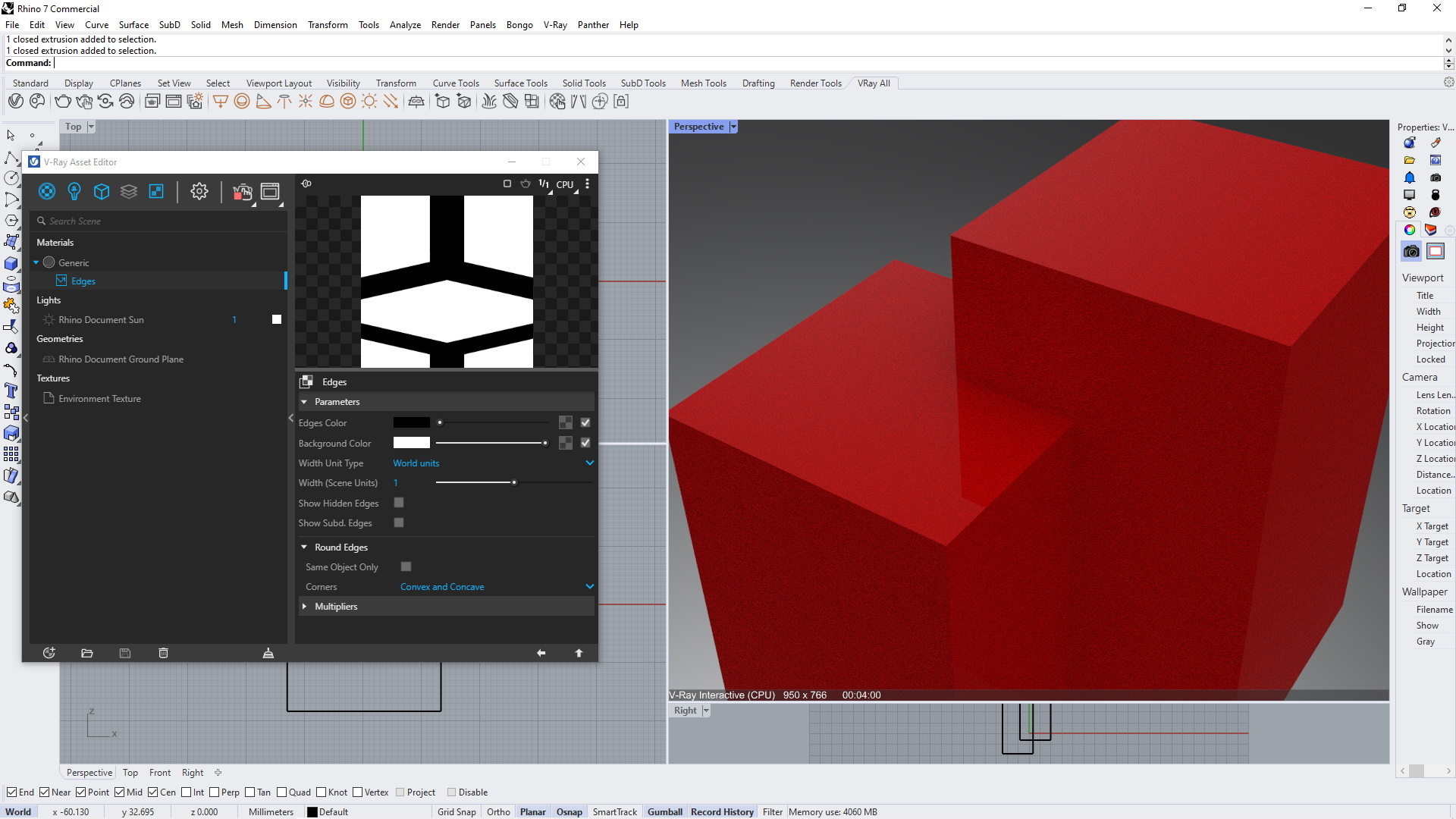This screenshot has height=819, width=1456.
Task: Select the SmartTrack icon in status bar
Action: tap(615, 811)
